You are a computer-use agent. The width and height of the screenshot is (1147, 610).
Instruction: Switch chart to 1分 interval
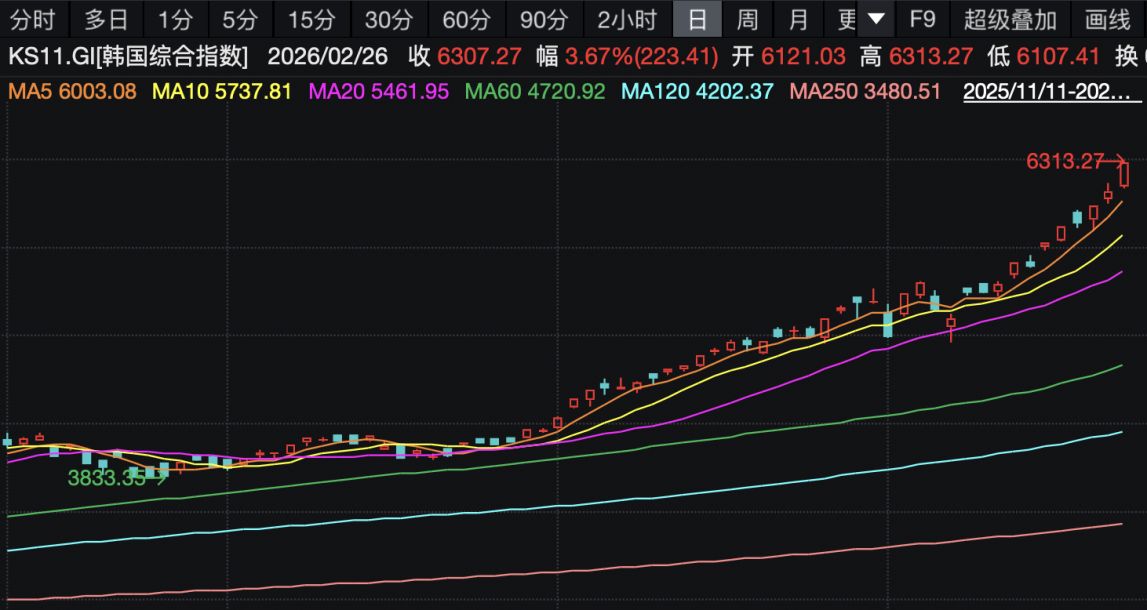tap(175, 19)
